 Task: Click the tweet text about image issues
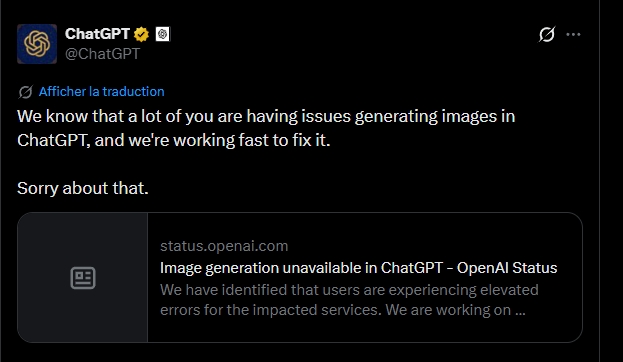pyautogui.click(x=266, y=128)
